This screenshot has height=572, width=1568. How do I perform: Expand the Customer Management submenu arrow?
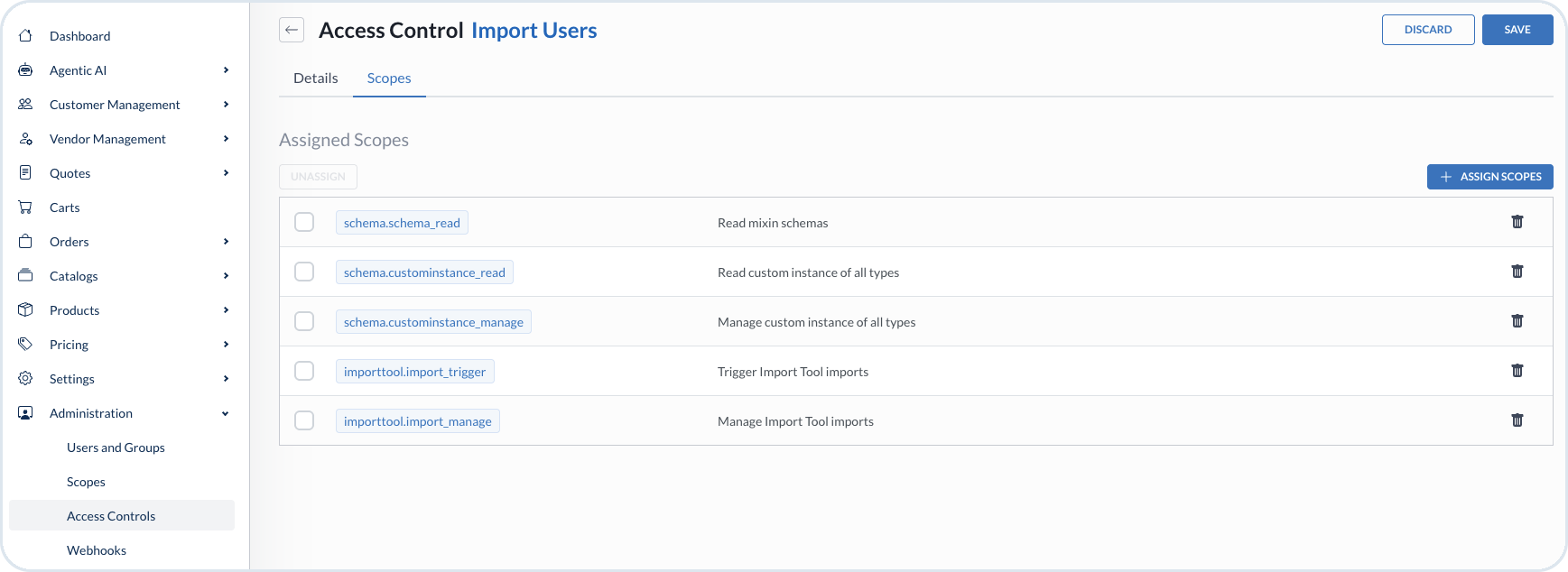coord(226,105)
